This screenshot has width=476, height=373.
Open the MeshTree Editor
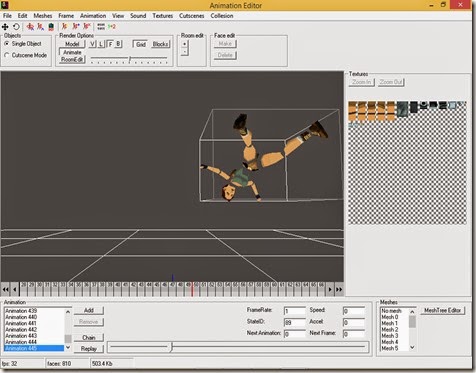tap(442, 310)
